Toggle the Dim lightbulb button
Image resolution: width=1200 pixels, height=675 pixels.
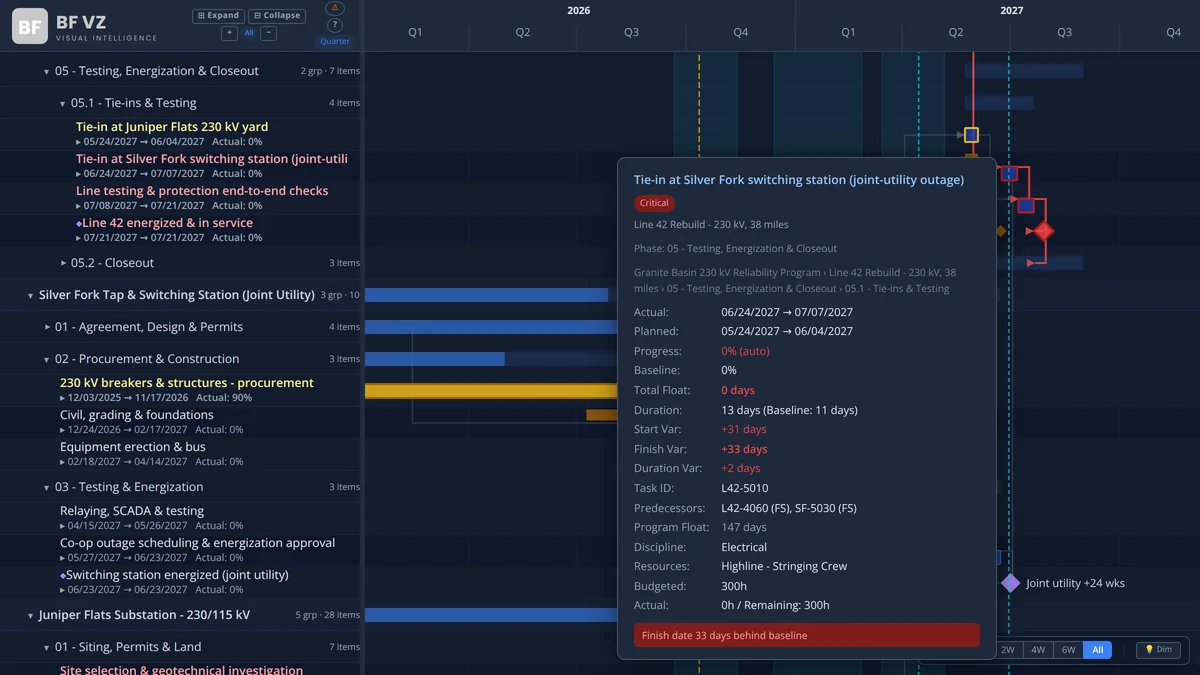pos(1158,650)
